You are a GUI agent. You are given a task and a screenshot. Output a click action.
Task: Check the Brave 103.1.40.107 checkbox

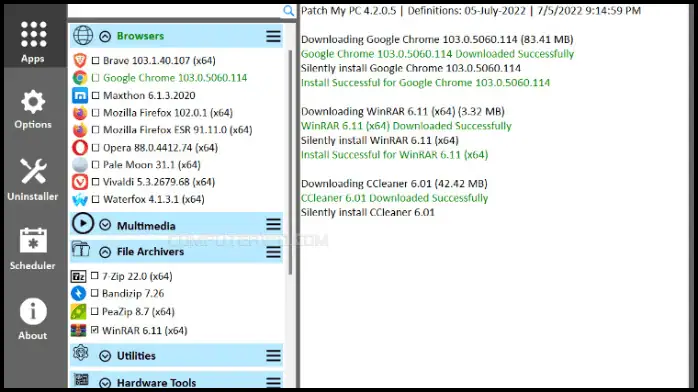tap(95, 60)
